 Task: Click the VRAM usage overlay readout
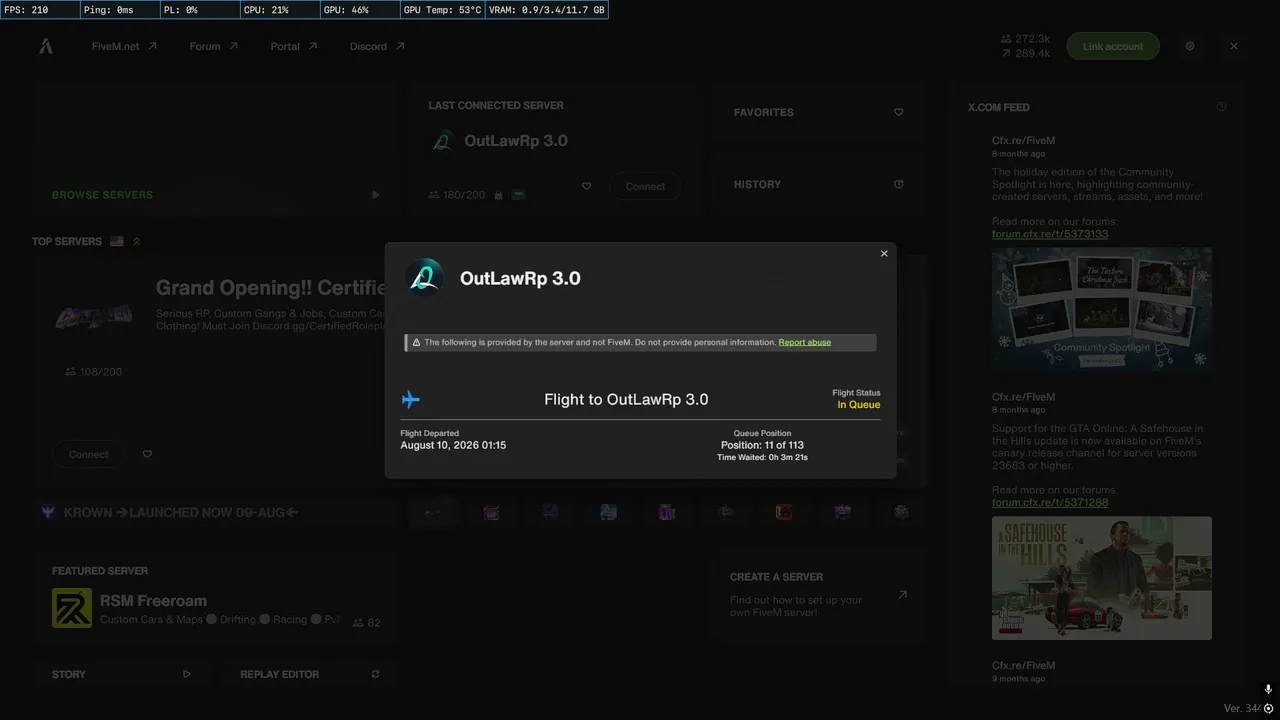click(547, 10)
